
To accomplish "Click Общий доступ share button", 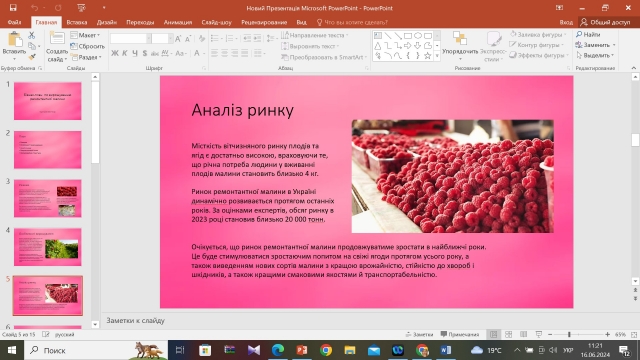I will 606,22.
